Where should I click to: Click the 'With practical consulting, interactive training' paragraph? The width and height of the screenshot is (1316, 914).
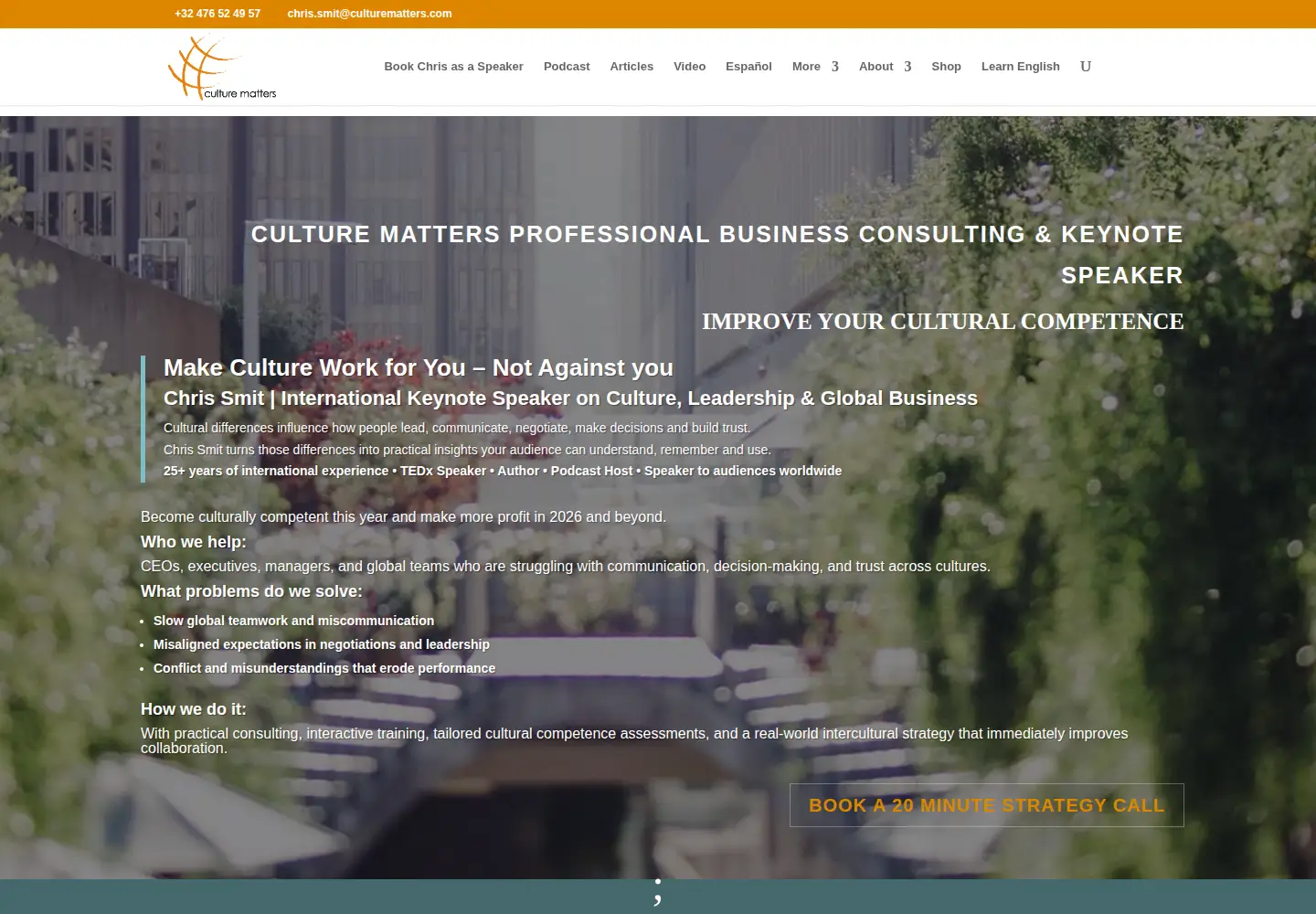(x=634, y=740)
